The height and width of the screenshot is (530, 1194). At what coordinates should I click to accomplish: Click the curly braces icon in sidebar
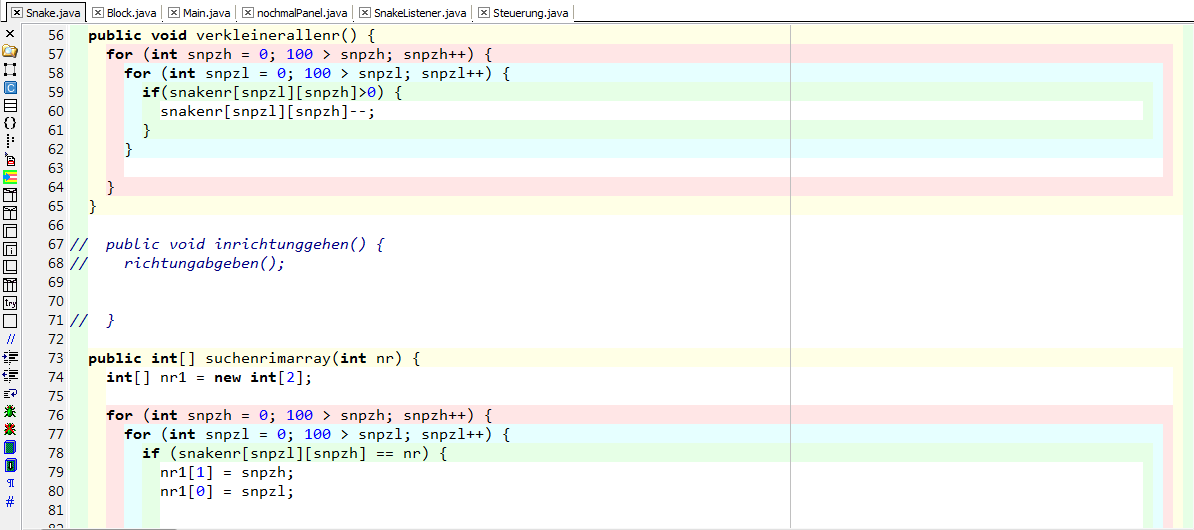coord(10,123)
